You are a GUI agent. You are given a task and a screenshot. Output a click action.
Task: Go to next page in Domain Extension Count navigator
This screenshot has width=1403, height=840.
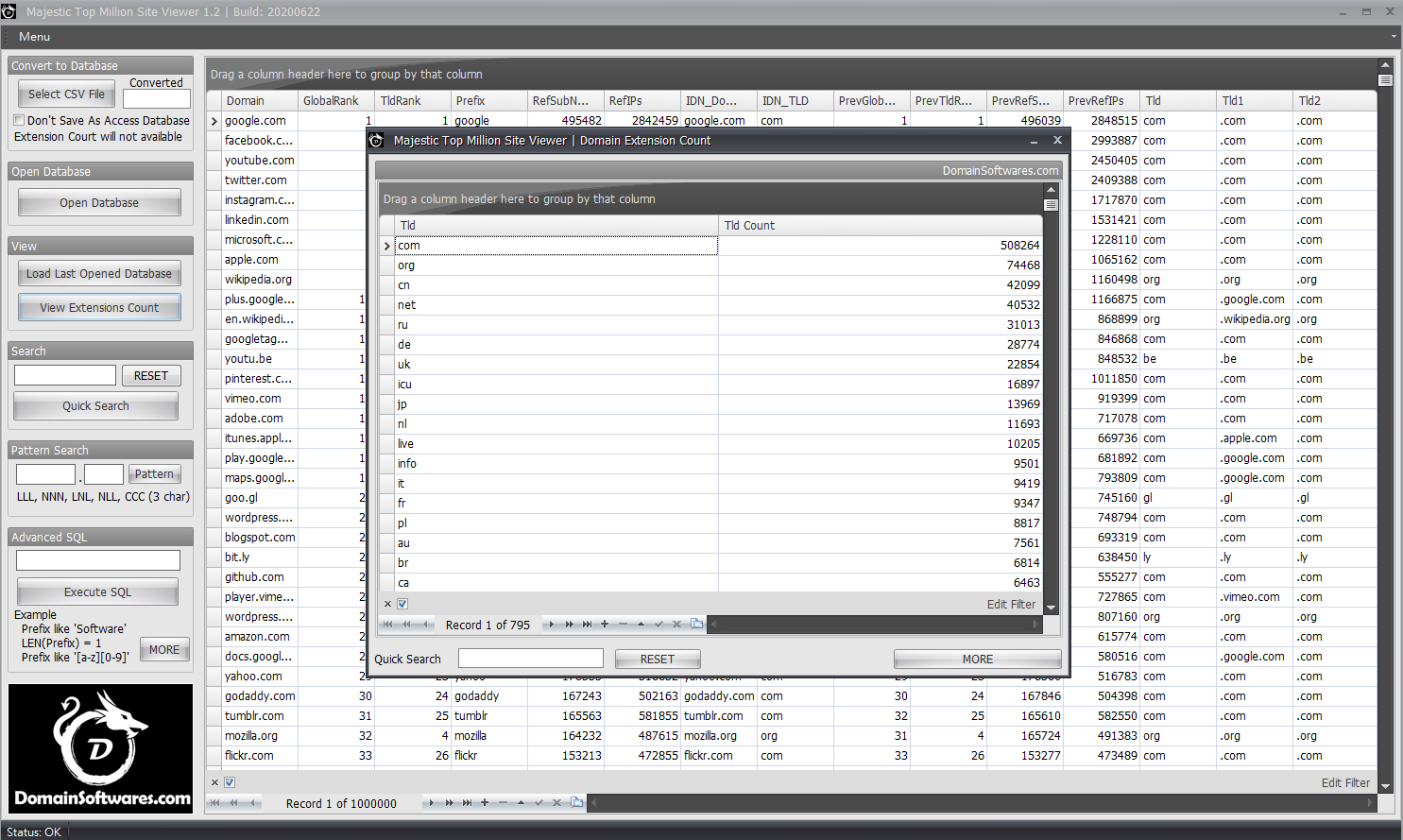pos(569,624)
